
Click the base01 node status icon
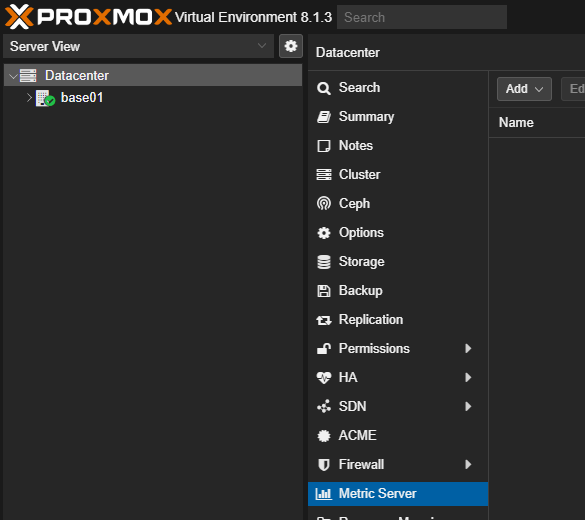point(45,98)
